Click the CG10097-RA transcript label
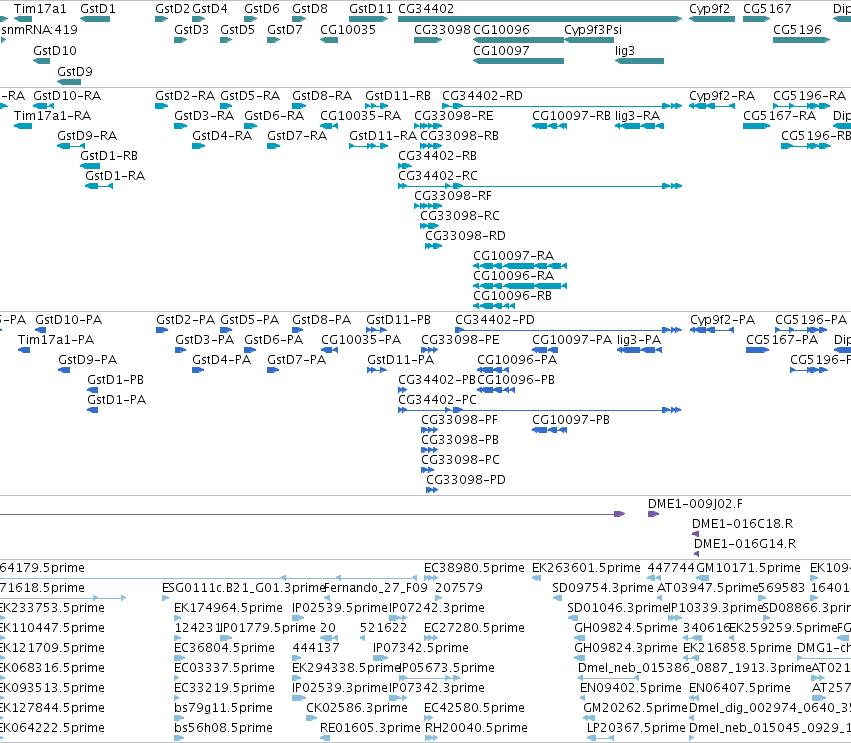 click(513, 256)
